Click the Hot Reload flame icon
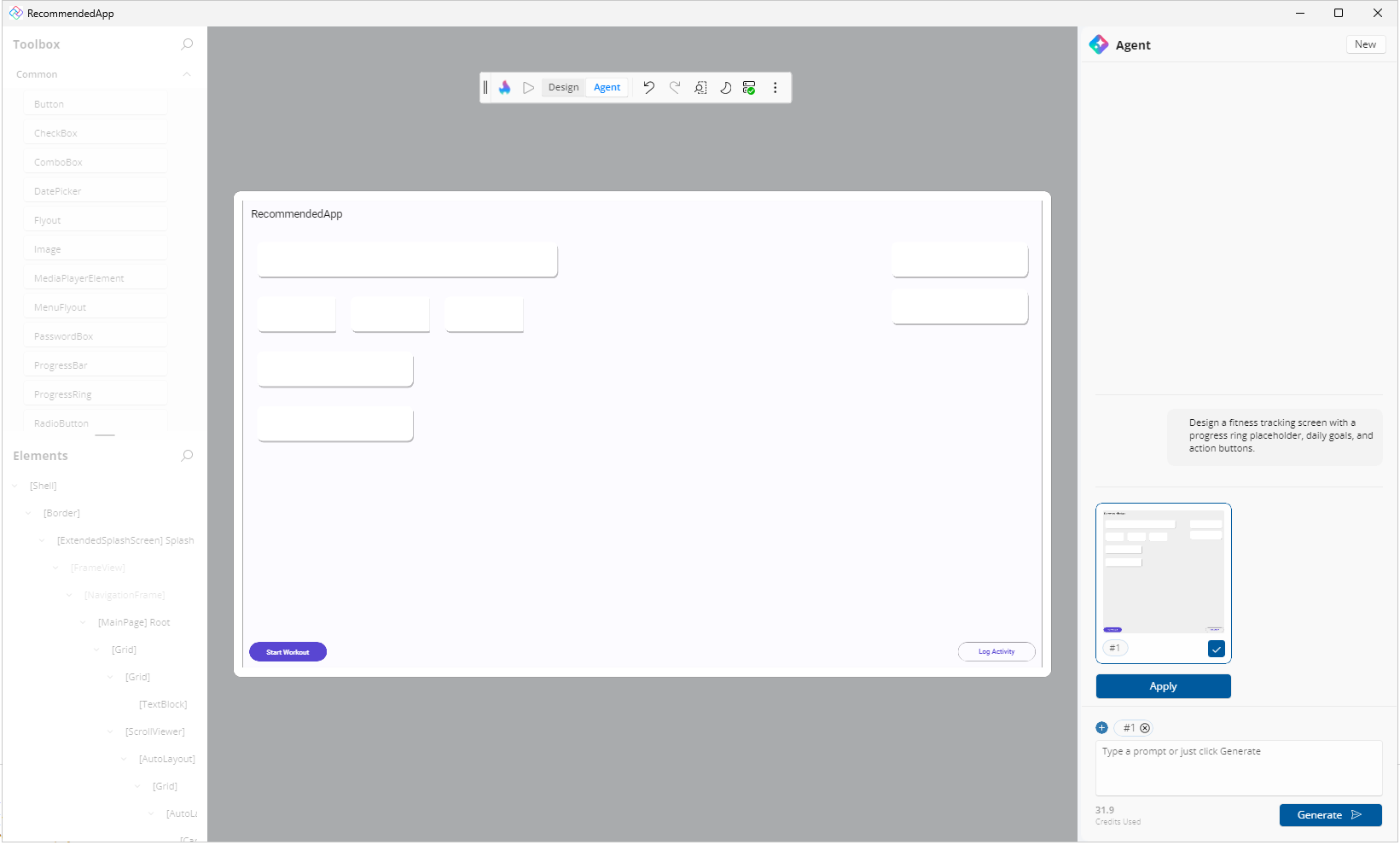Screen dimensions: 1400x845 pos(505,88)
